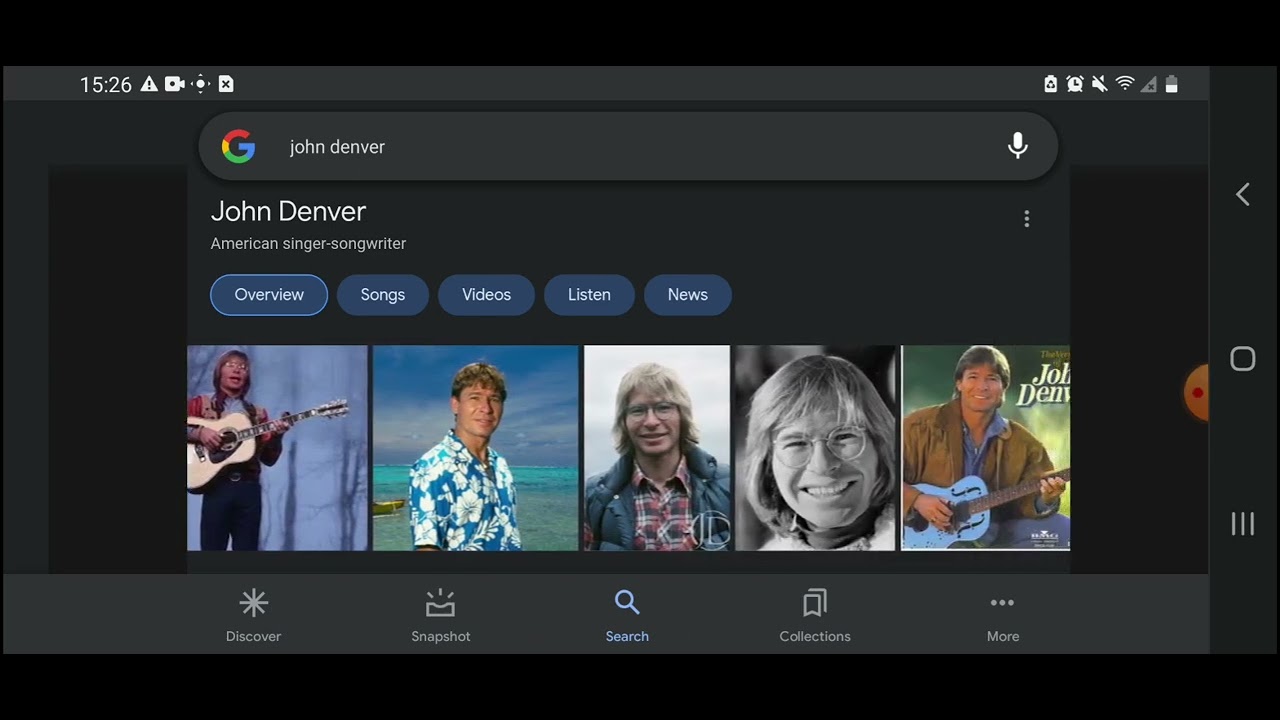Switch to the News chip
The width and height of the screenshot is (1280, 720).
688,295
